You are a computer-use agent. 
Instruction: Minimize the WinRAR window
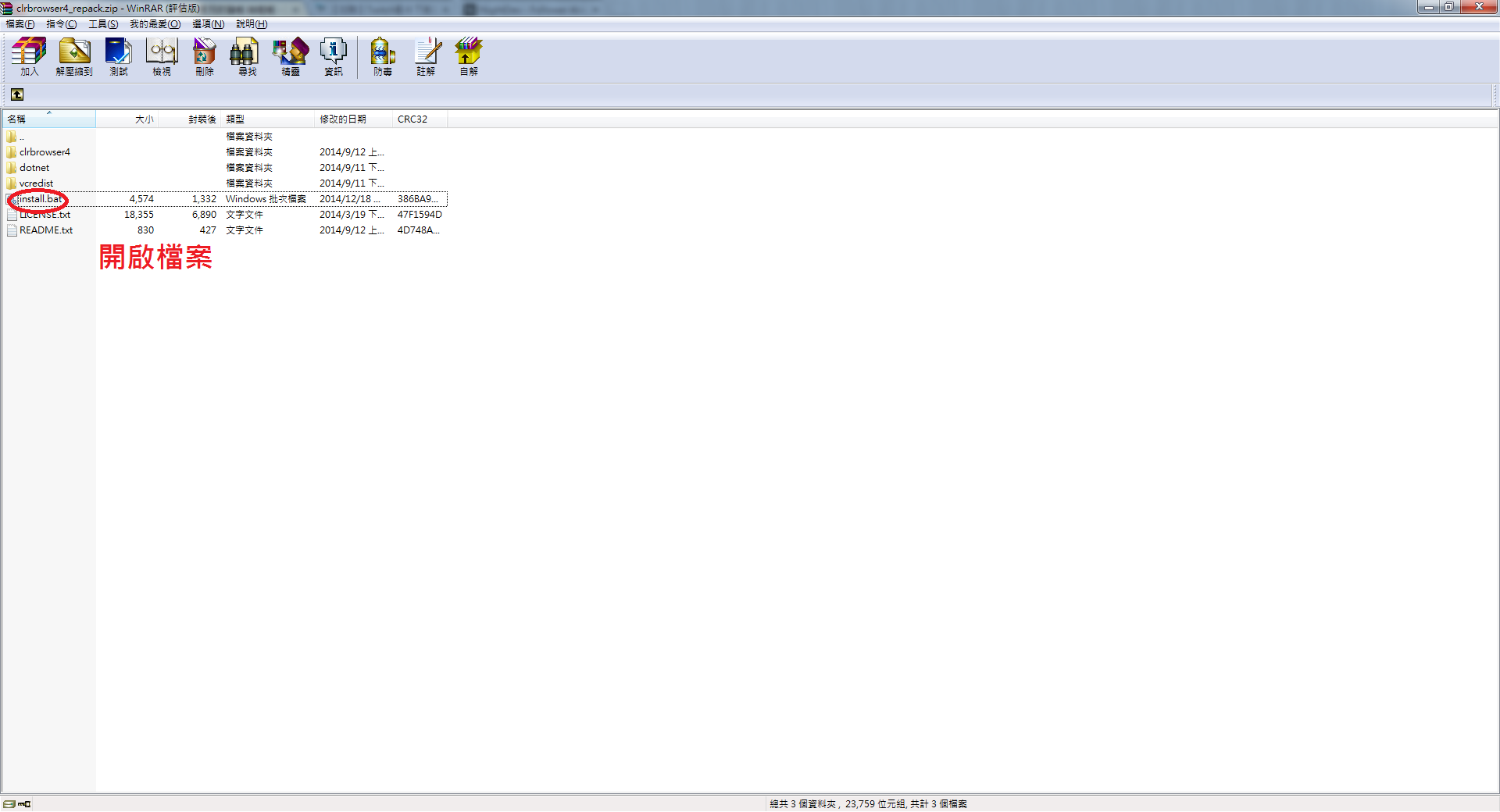[1429, 7]
